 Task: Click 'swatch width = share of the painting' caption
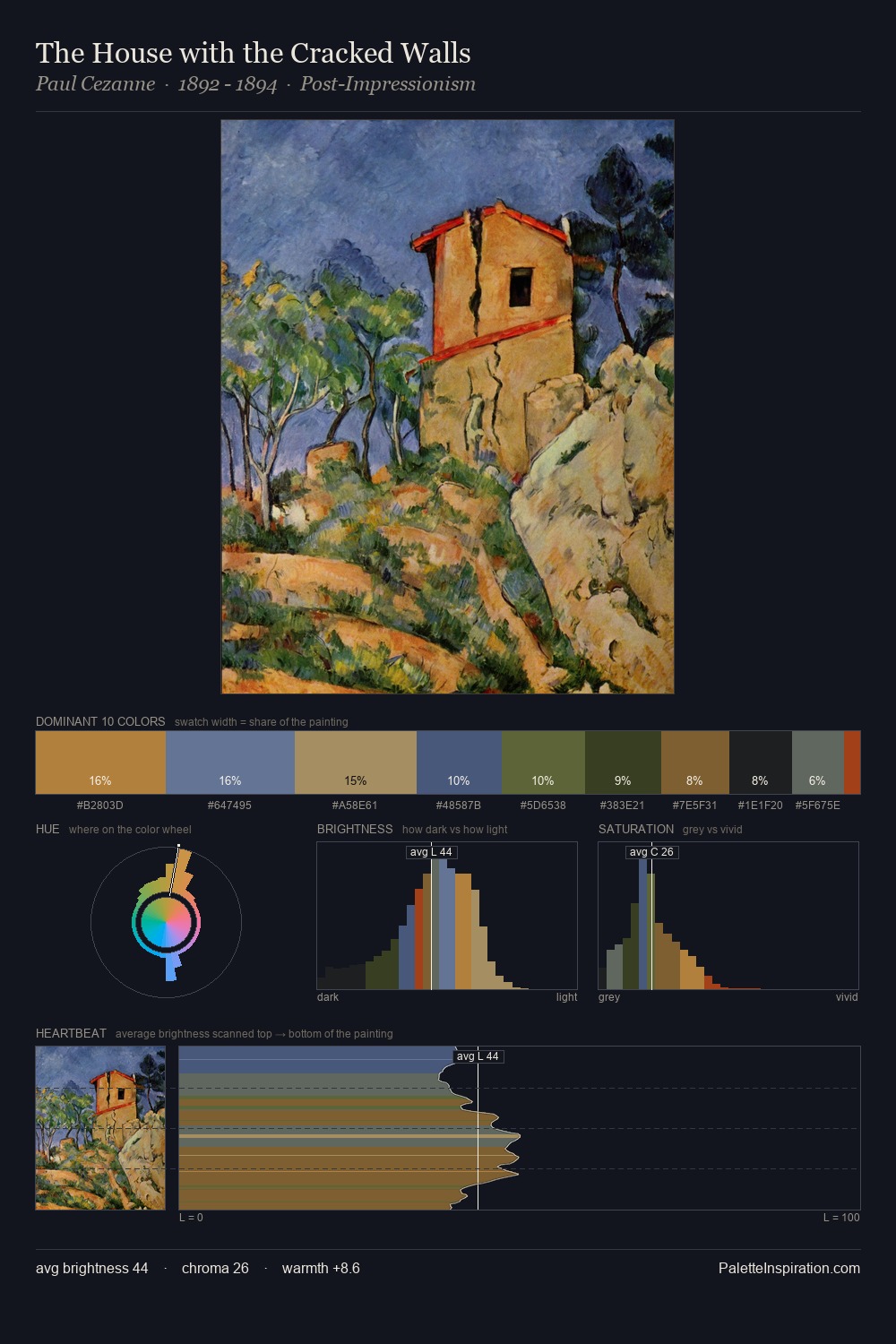(262, 722)
